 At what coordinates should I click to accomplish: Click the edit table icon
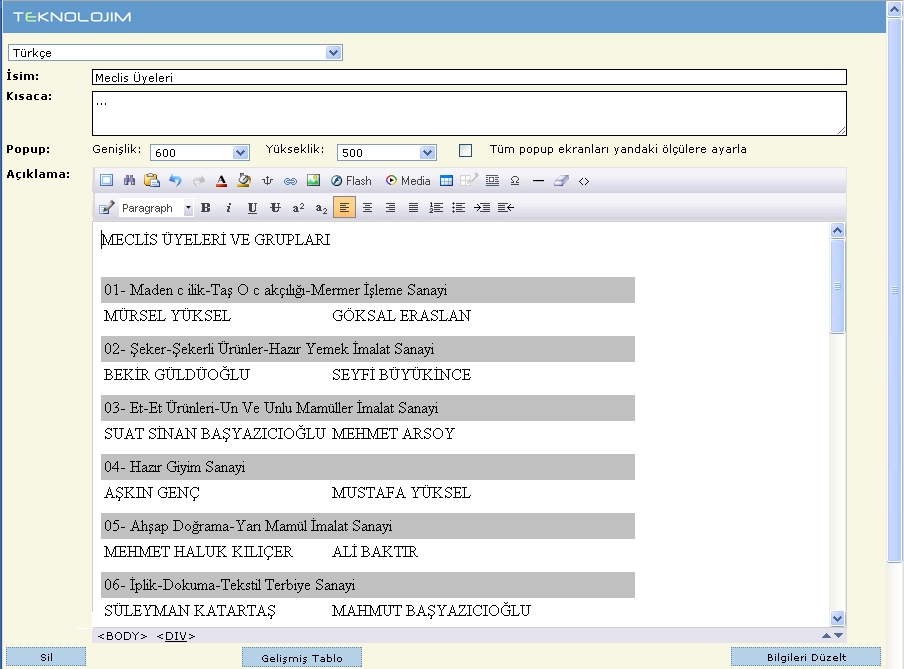[469, 181]
